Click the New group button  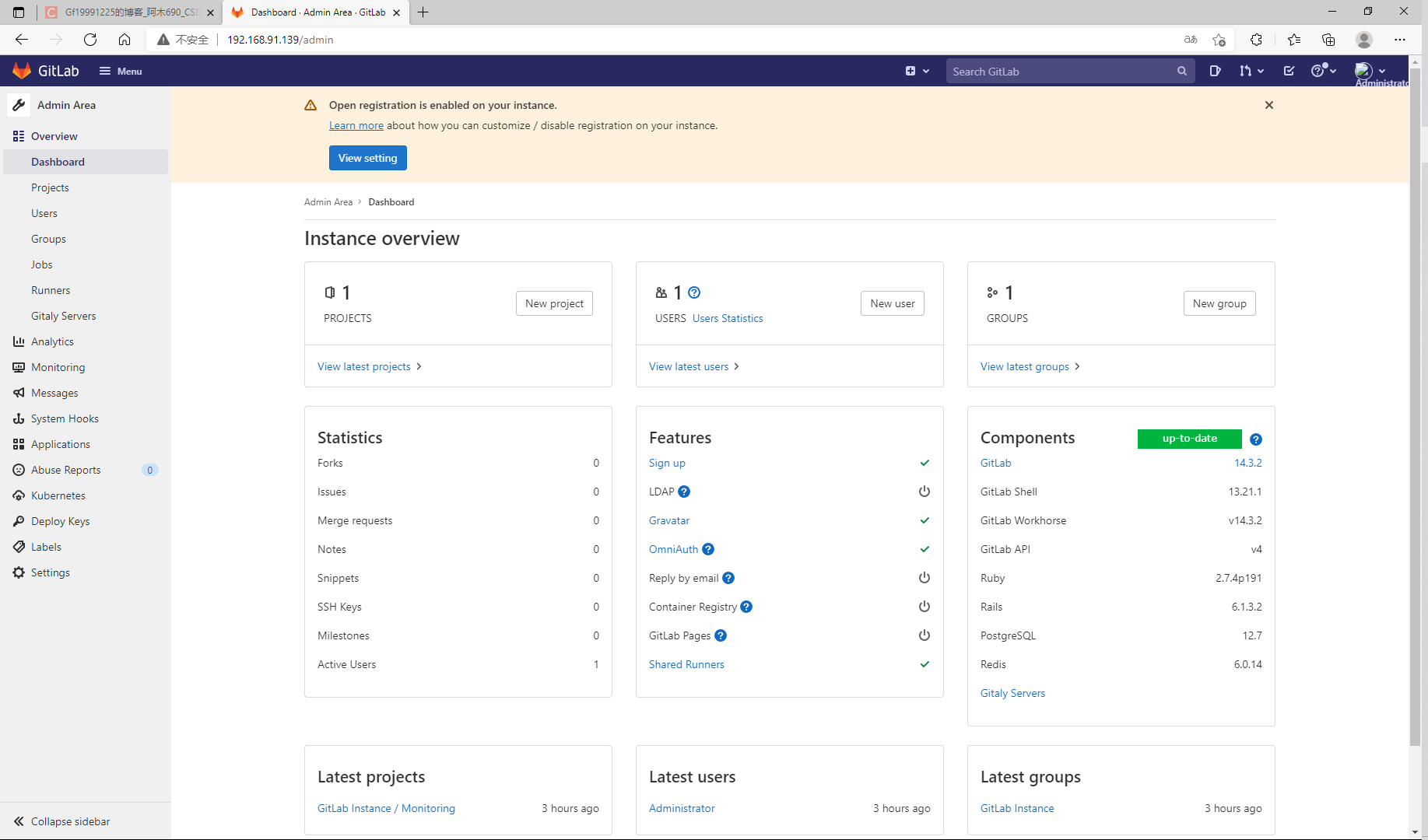1219,303
